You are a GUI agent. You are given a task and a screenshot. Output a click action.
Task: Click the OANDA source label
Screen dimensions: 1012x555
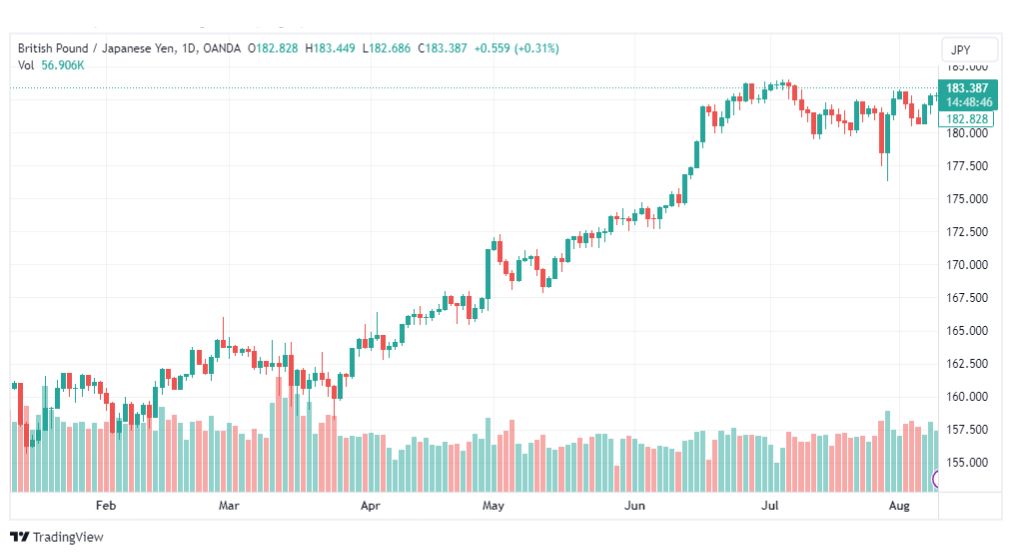pos(221,48)
